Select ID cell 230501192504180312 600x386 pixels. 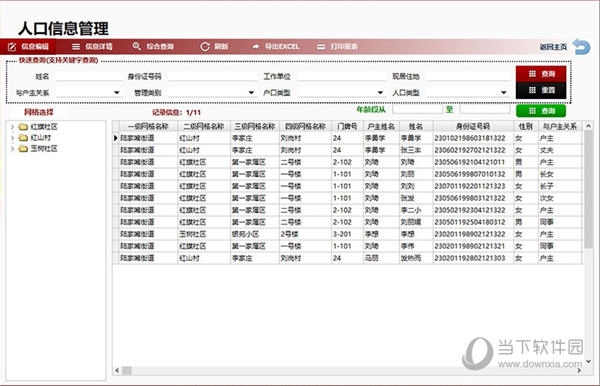473,222
